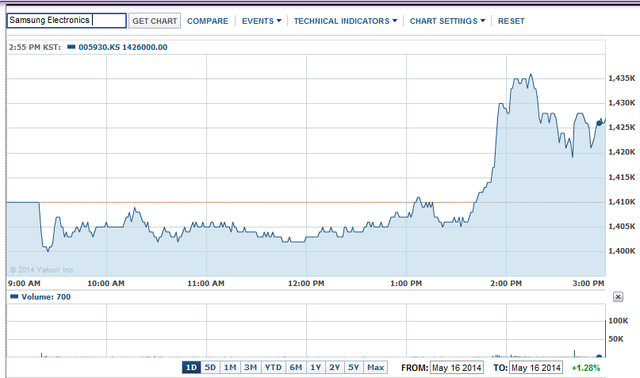Click the 12:00 PM time axis label

click(x=306, y=283)
